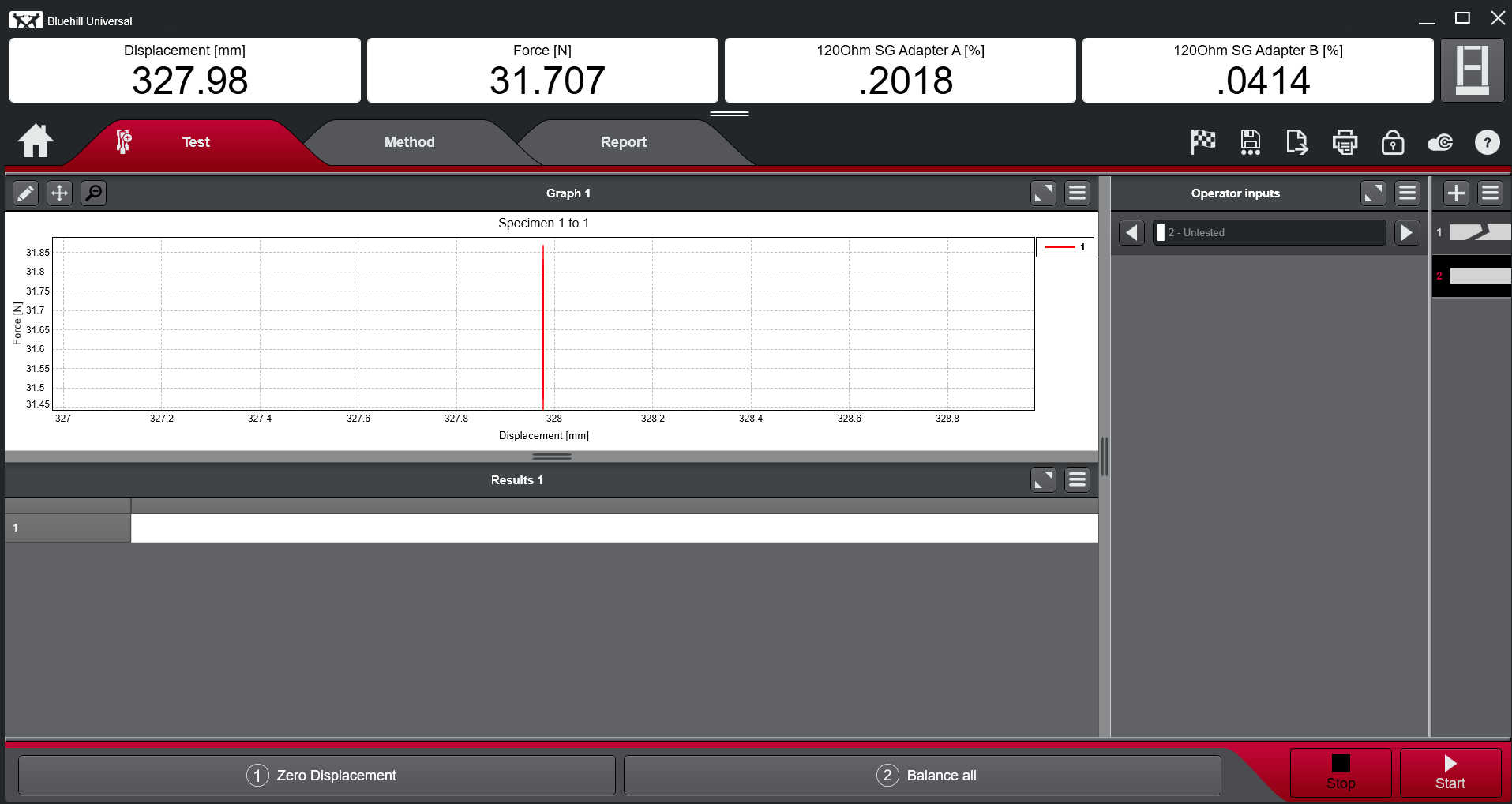The image size is (1512, 804).
Task: Expand the Operator inputs panel
Action: [x=1373, y=193]
